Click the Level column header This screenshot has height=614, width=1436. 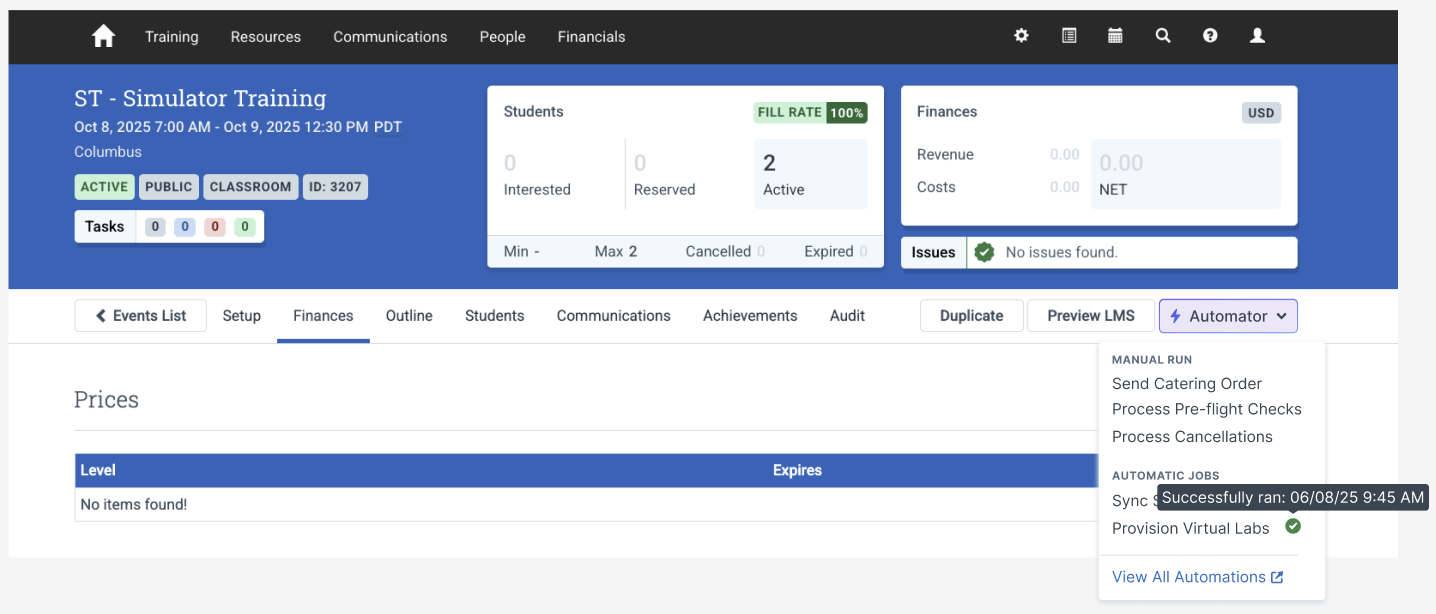pos(98,470)
